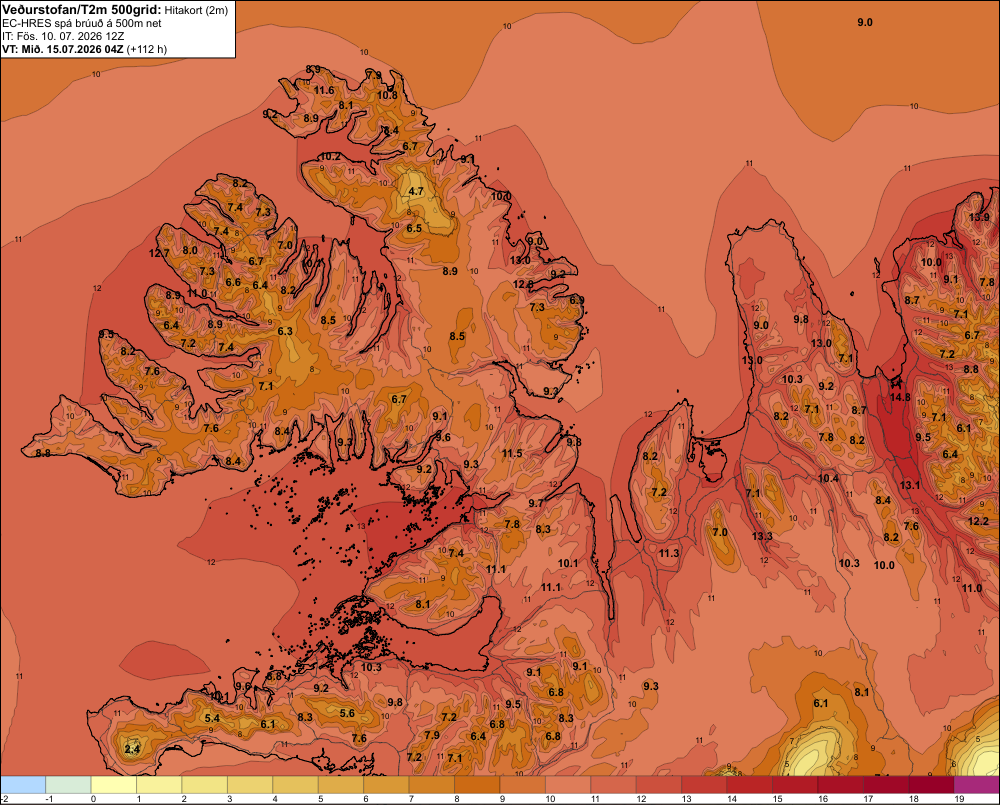Click the 12.2 temperature value on the map
Screen dimensions: 1000x805
click(x=978, y=521)
